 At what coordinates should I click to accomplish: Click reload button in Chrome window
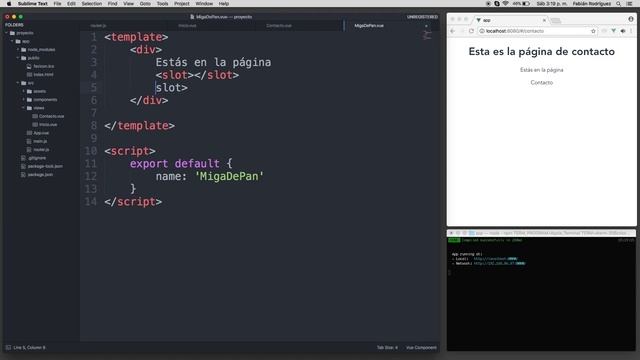point(471,31)
